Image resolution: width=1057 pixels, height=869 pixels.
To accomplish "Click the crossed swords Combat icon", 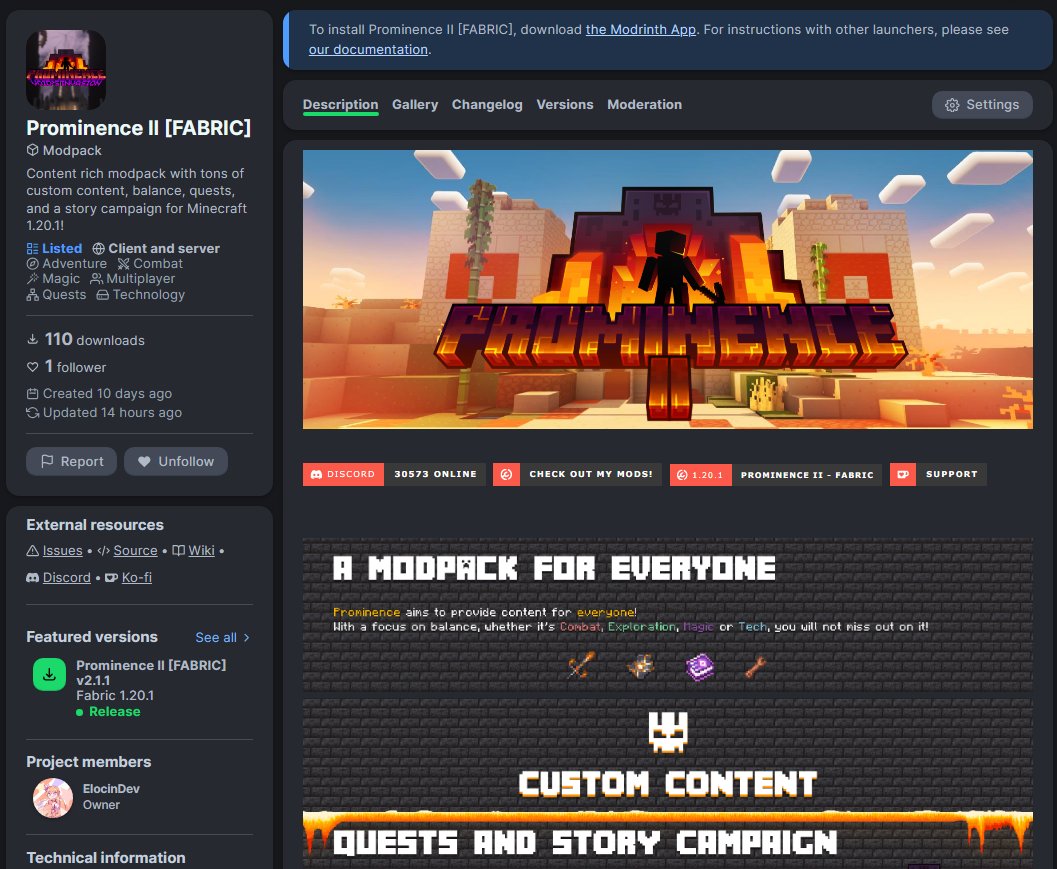I will pyautogui.click(x=123, y=264).
